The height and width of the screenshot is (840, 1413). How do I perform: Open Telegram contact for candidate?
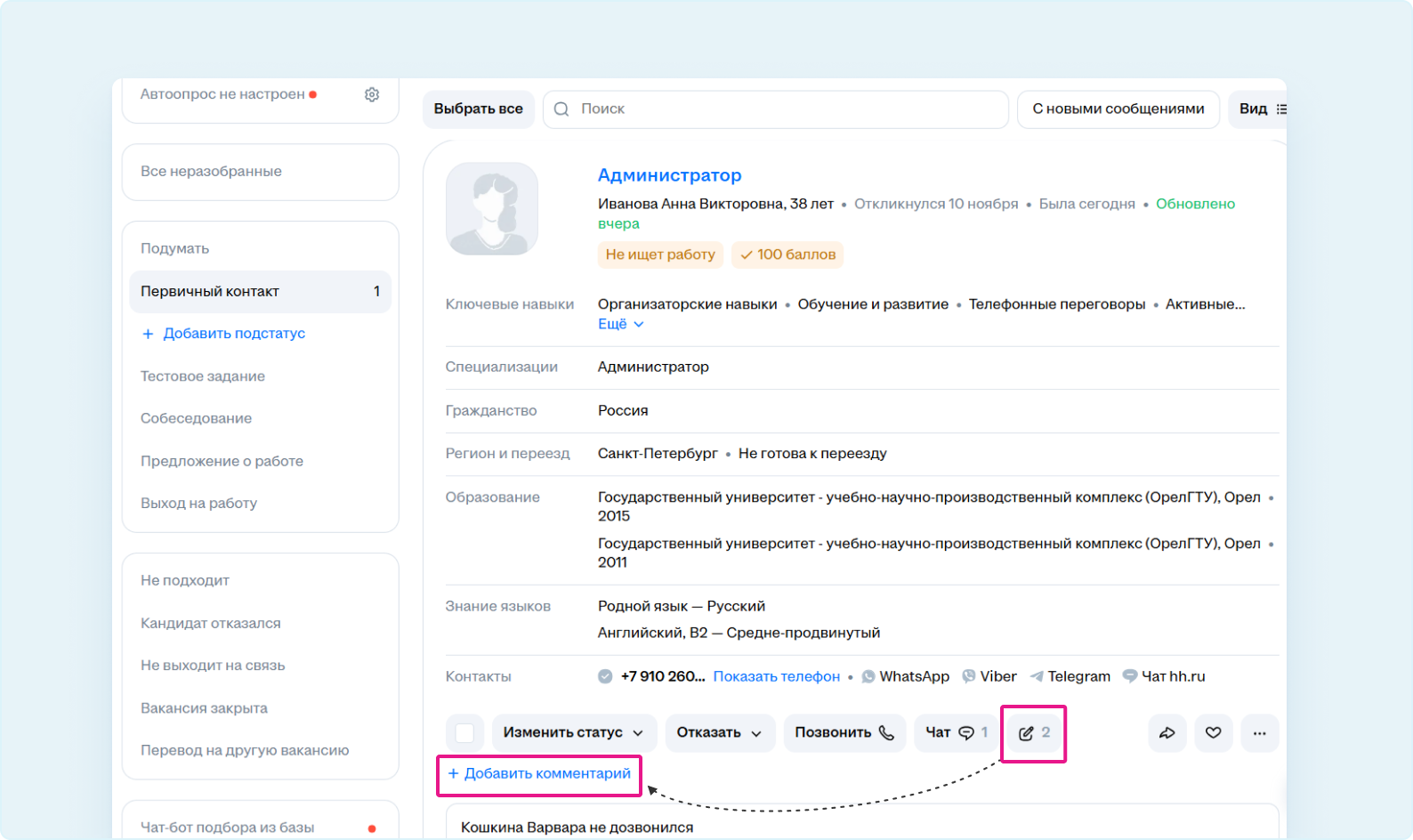[x=1070, y=676]
